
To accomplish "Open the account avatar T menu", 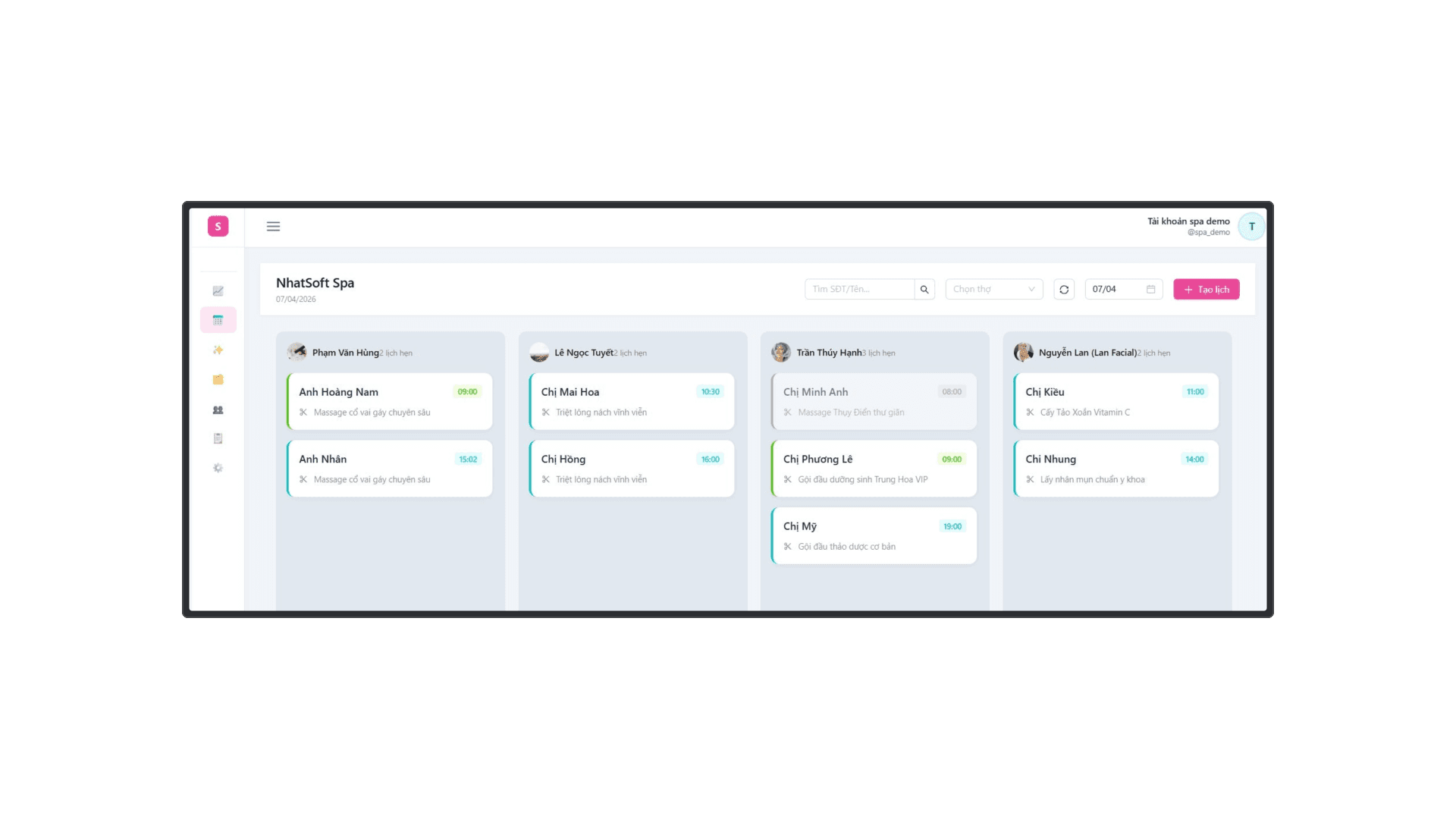I will click(1251, 227).
